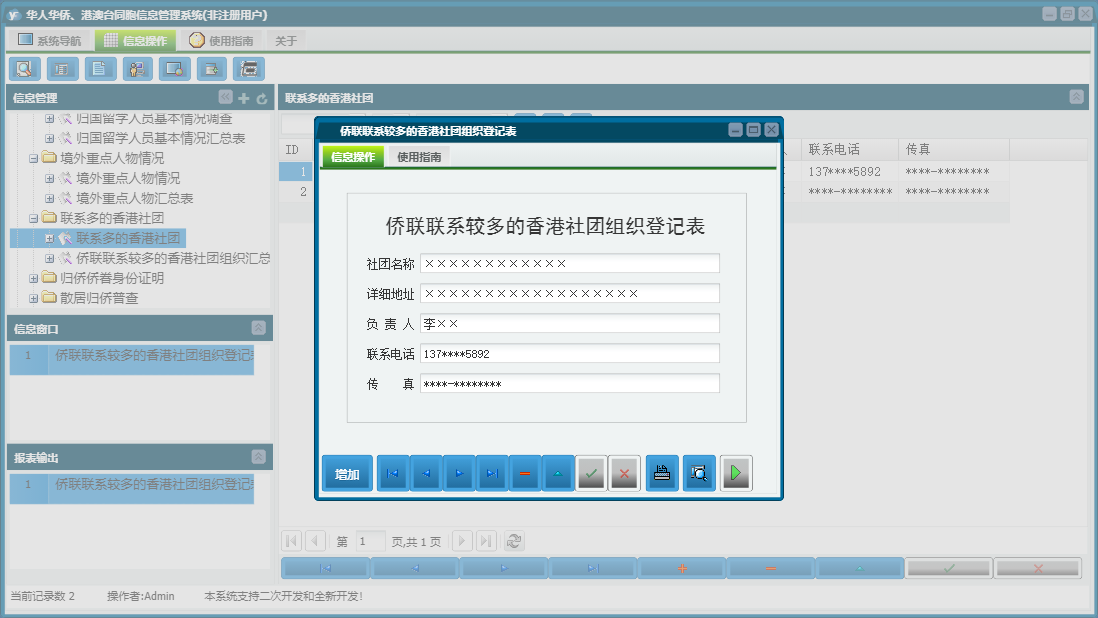Viewport: 1098px width, 618px height.
Task: Go to next record in the dialog
Action: tap(459, 474)
